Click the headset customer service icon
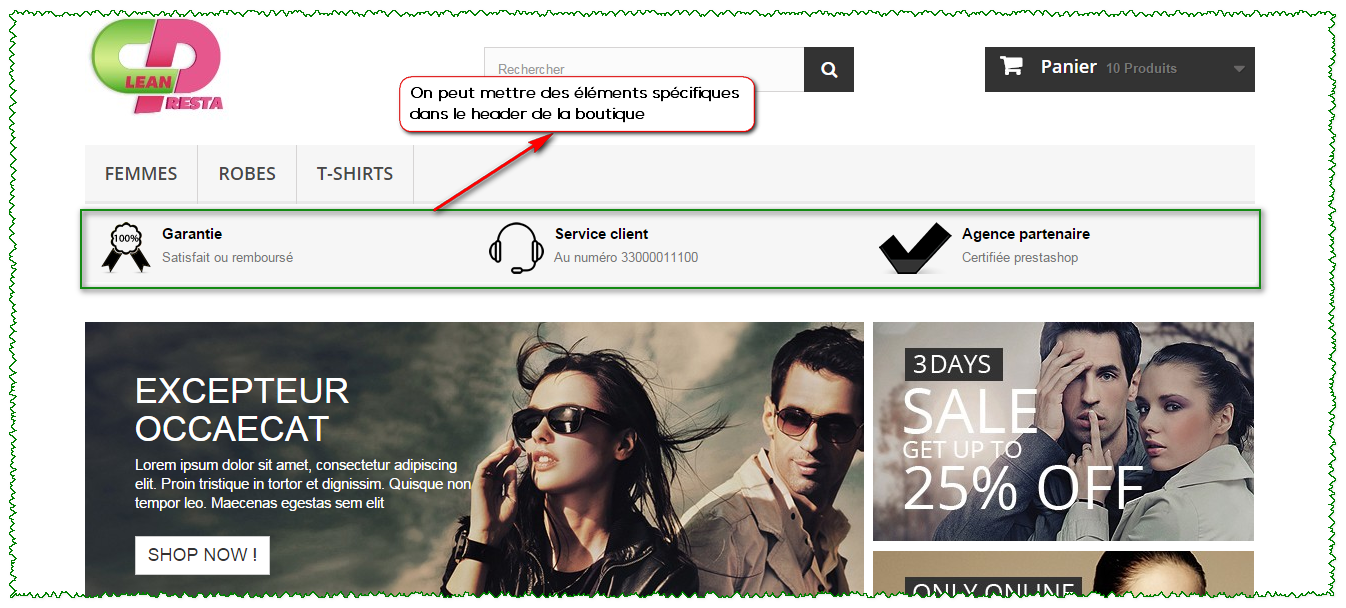This screenshot has width=1346, height=608. point(516,248)
